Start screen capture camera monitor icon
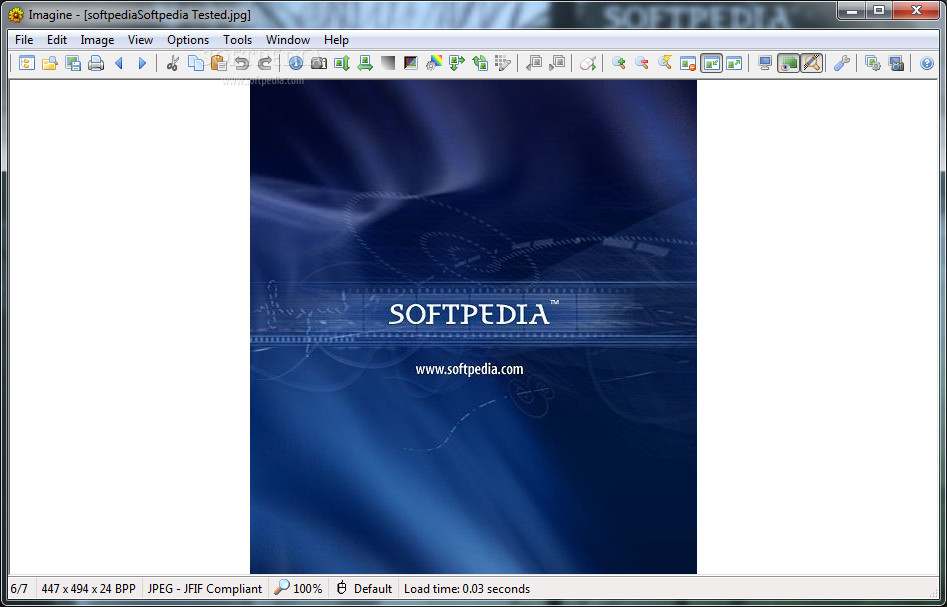 pos(896,63)
